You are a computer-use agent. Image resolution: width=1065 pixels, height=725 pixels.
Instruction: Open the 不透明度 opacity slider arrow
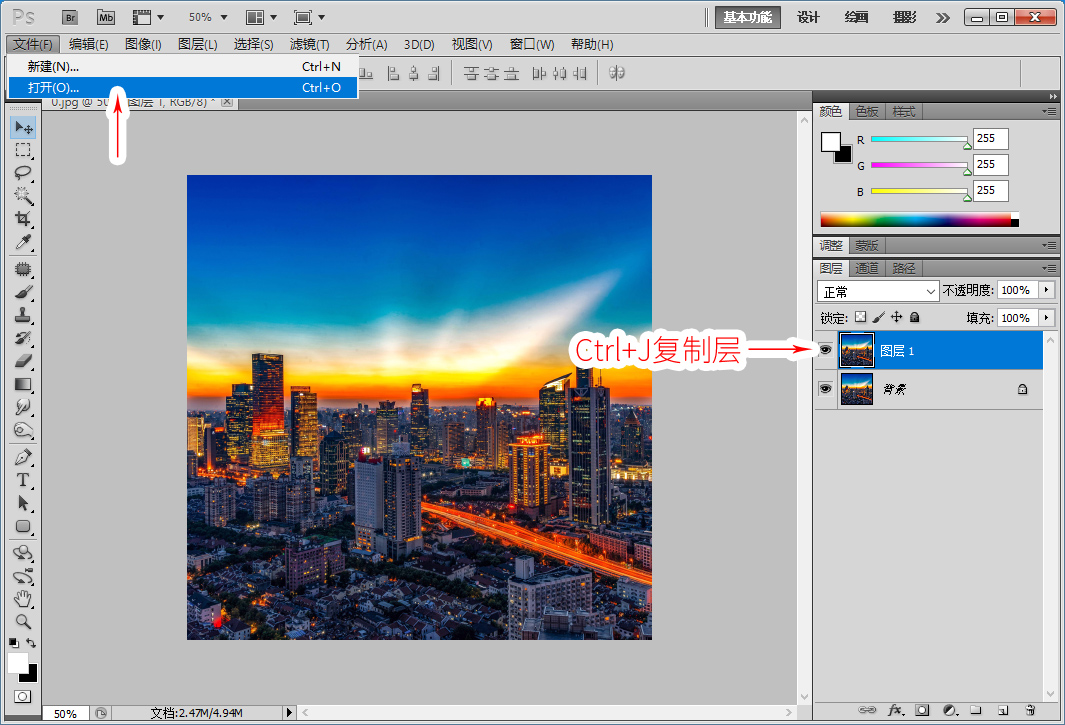point(1047,290)
